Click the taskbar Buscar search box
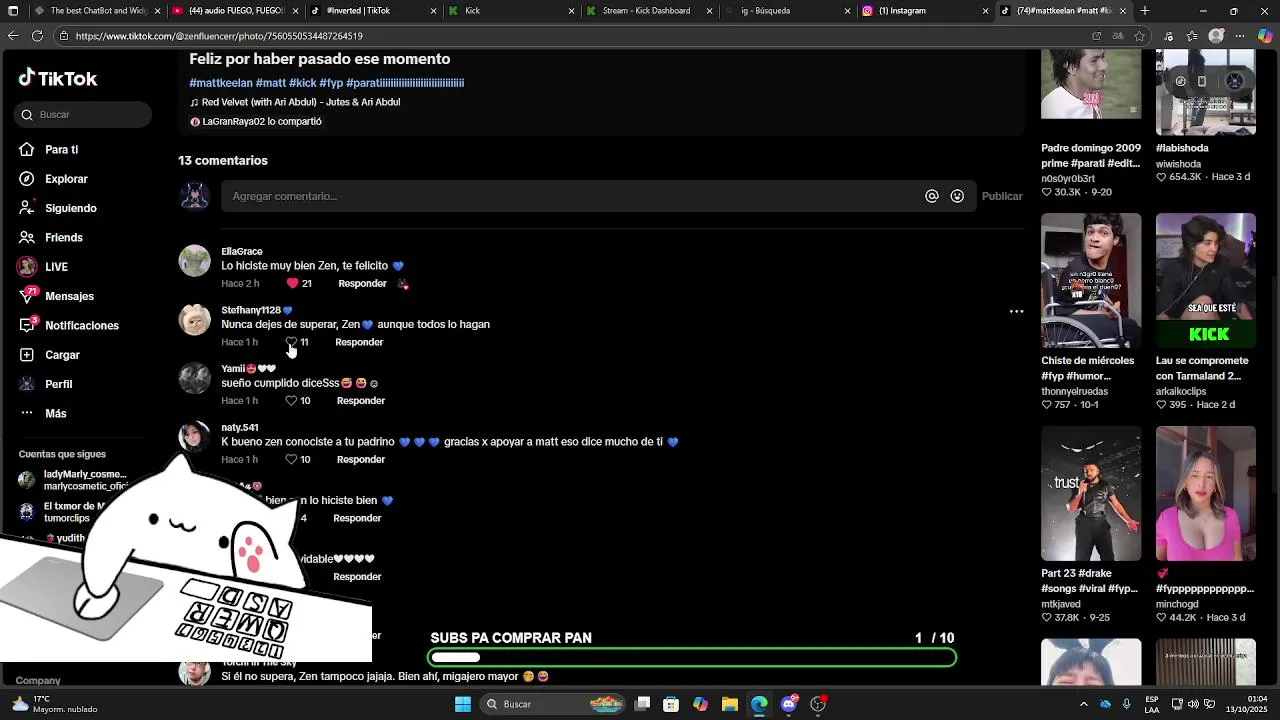This screenshot has height=720, width=1280. click(552, 704)
